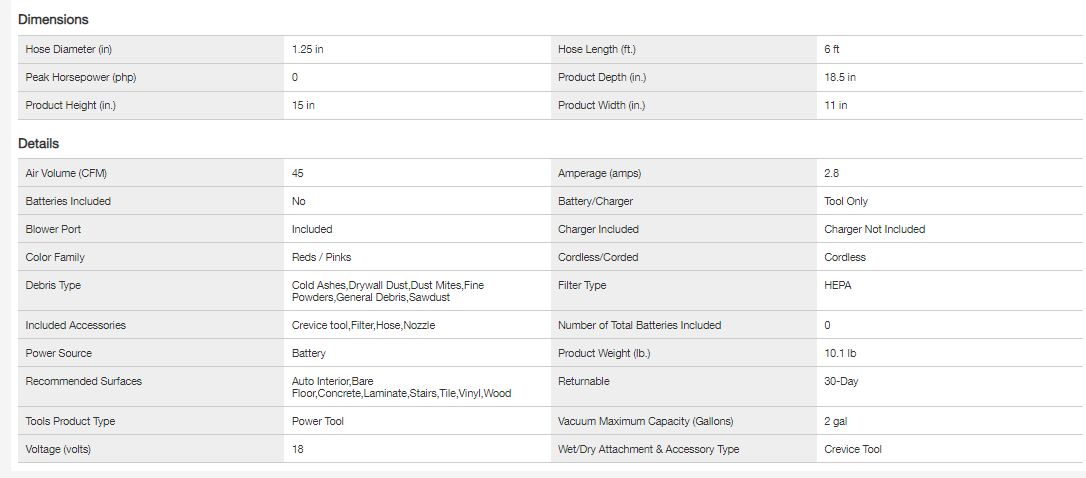Click the Product Weight value 10.1 lb

point(841,353)
